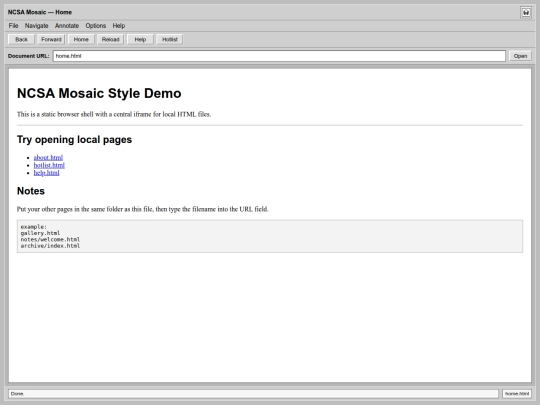Open the Help menu
This screenshot has height=405, width=540.
119,26
